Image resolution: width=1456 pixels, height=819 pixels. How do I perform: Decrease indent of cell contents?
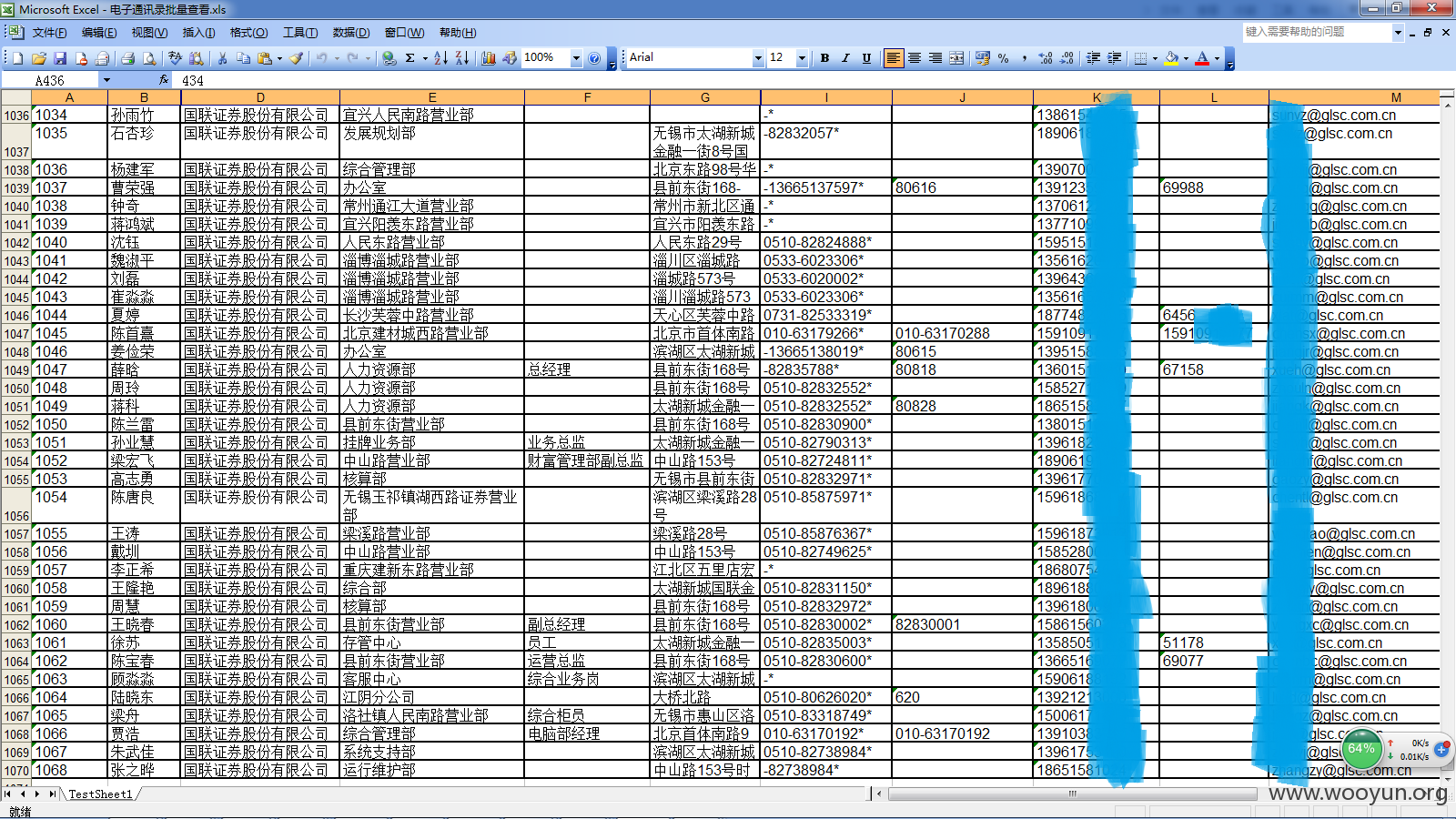1094,58
